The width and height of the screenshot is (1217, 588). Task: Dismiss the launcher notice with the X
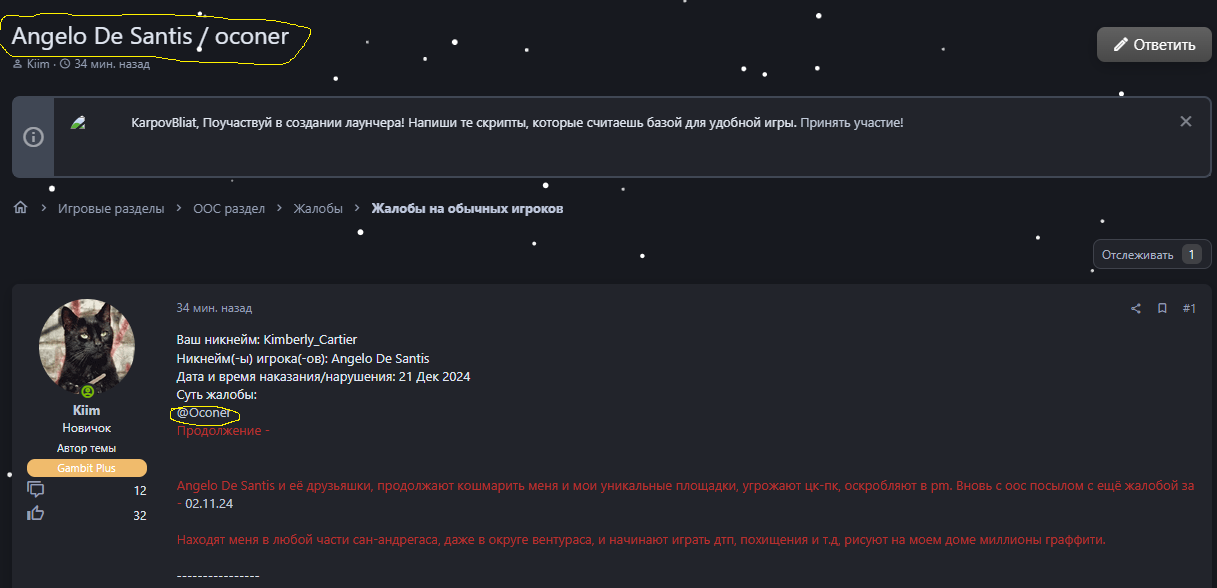click(1185, 122)
